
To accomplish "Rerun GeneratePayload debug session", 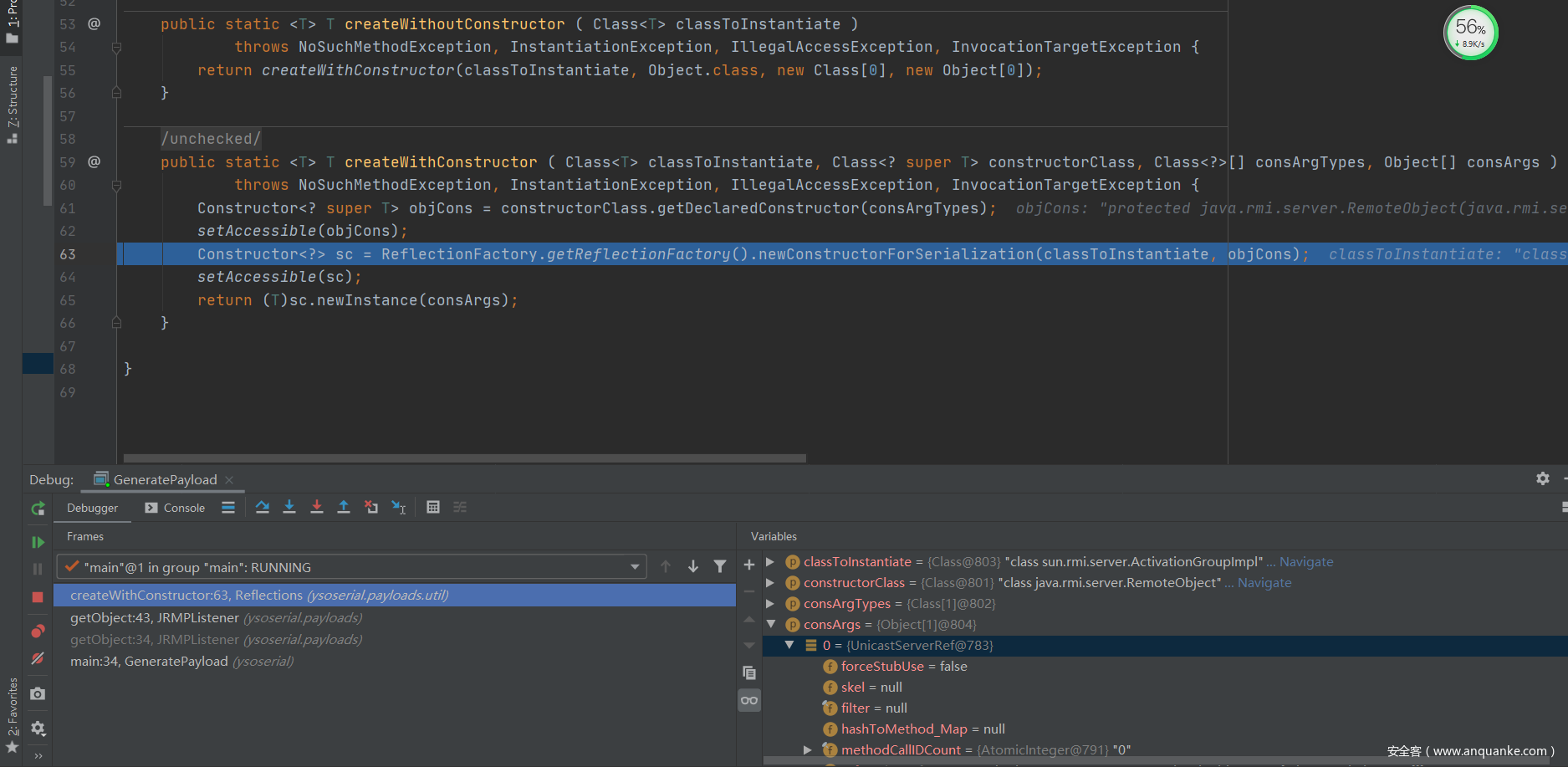I will [38, 509].
